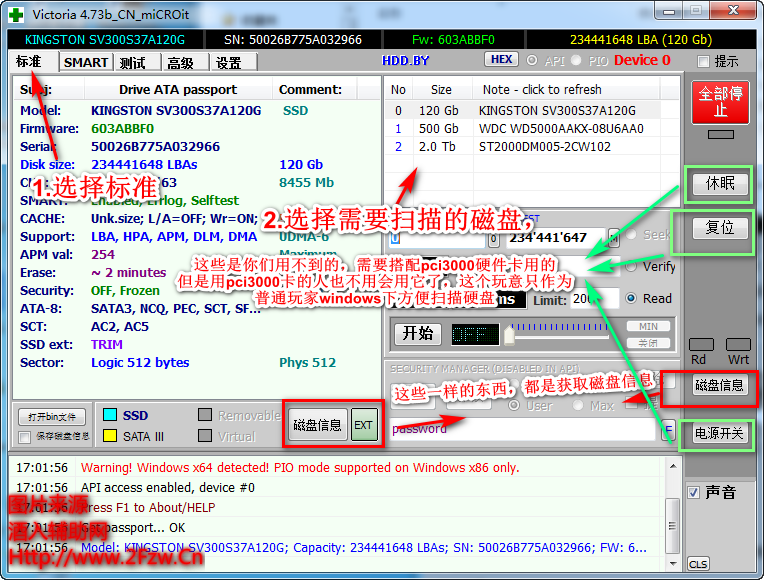Select the PIO access radio button
This screenshot has width=764, height=580.
[x=576, y=60]
